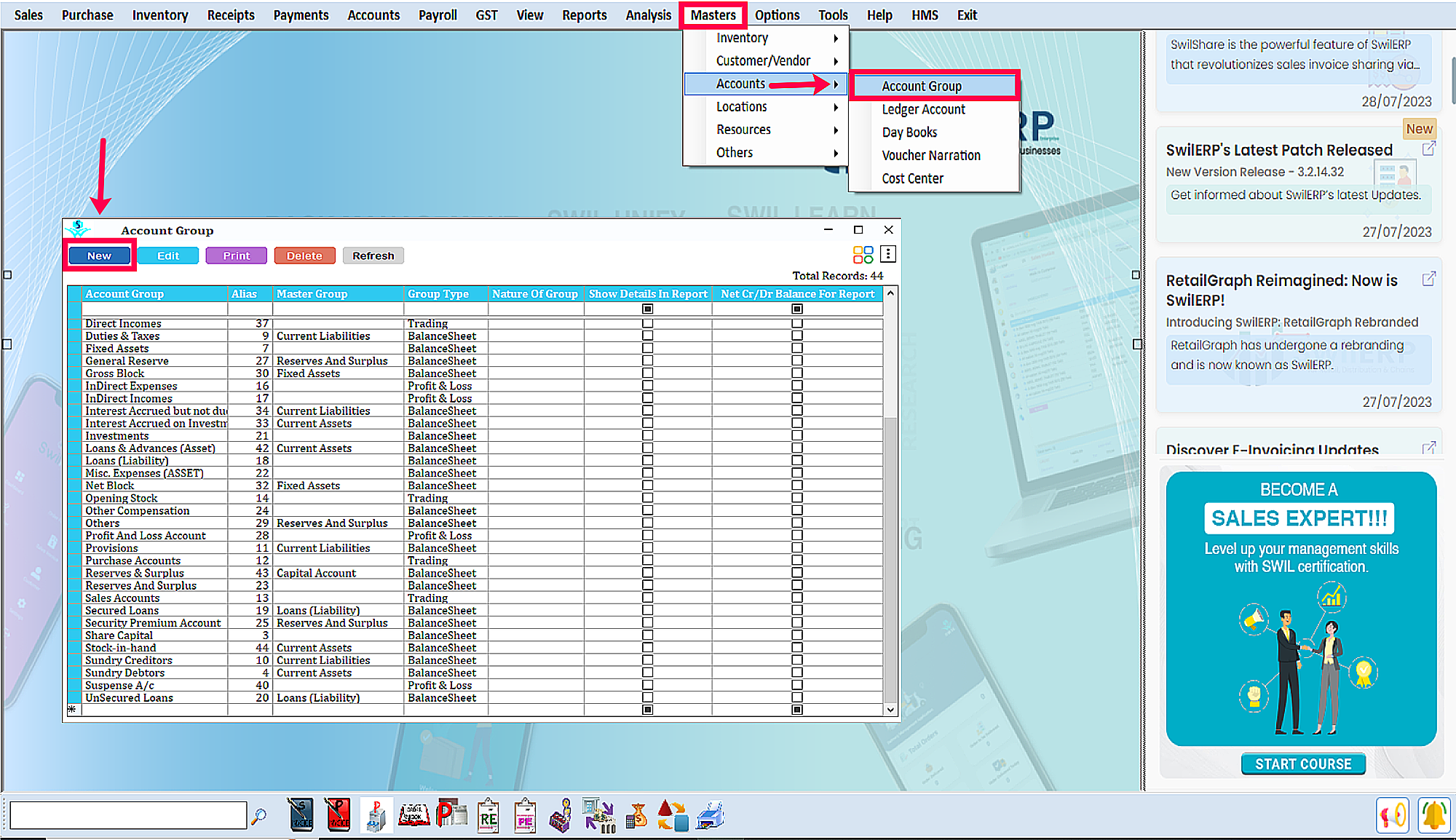Open the Reports menu in menu bar
This screenshot has width=1456, height=840.
[584, 15]
